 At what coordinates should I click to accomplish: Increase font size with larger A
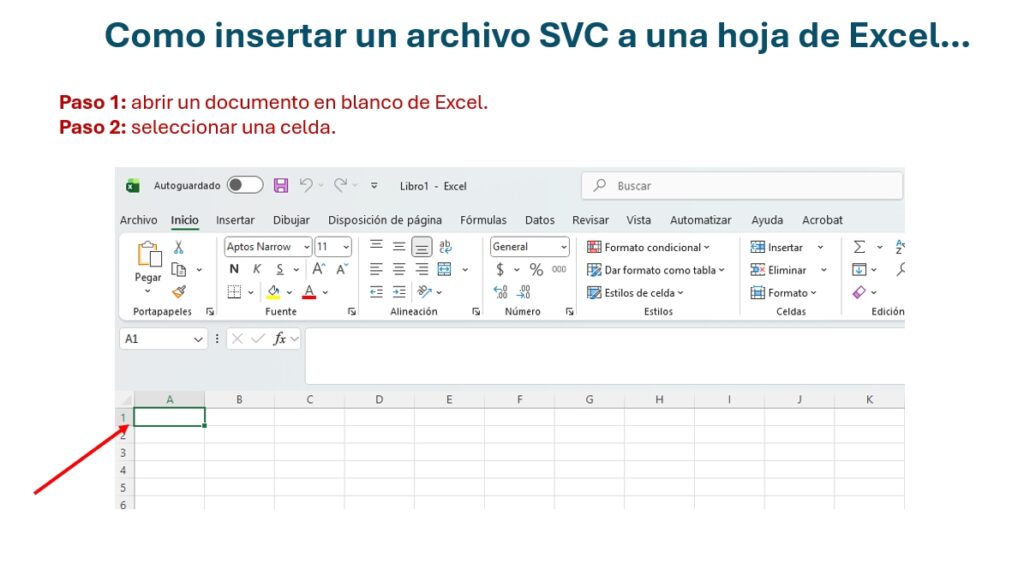point(319,270)
